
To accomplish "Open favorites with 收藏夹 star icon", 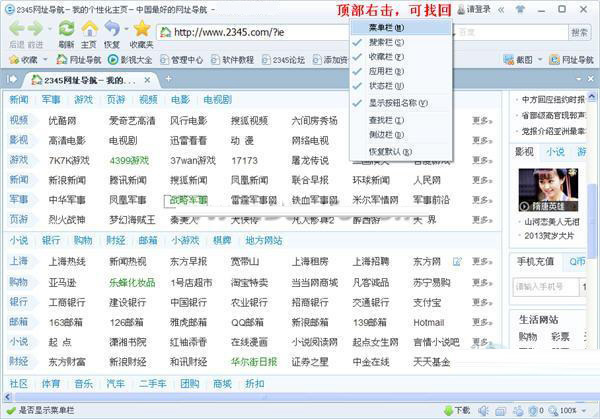I will click(x=142, y=29).
